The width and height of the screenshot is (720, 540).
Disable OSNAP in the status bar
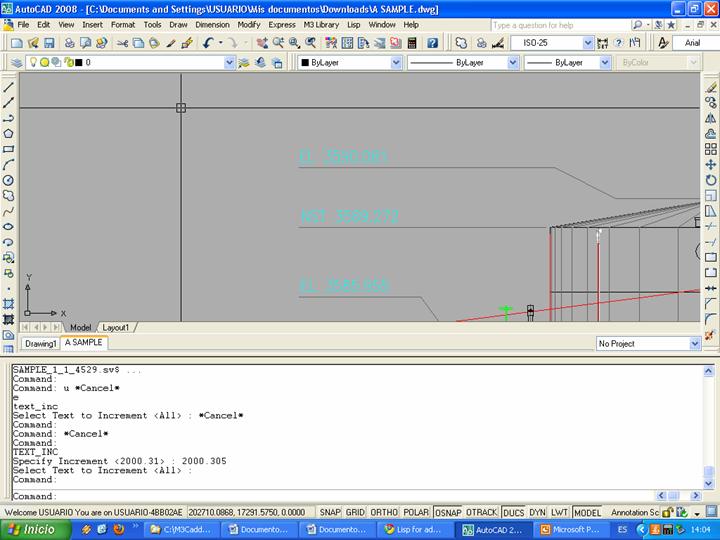pos(448,512)
